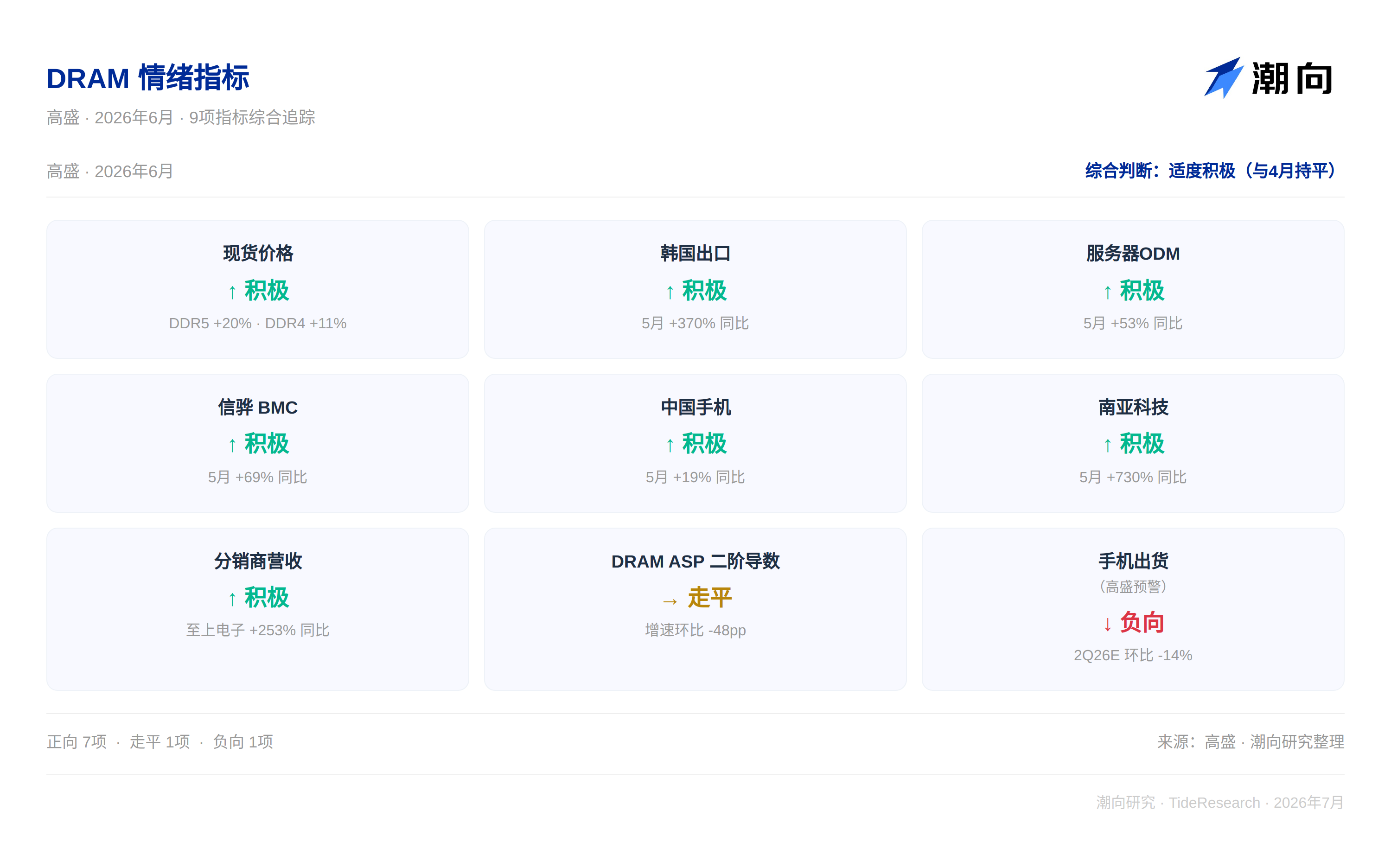Click the 潮向 paper-plane logo icon
Image resolution: width=1391 pixels, height=868 pixels.
coord(1223,77)
